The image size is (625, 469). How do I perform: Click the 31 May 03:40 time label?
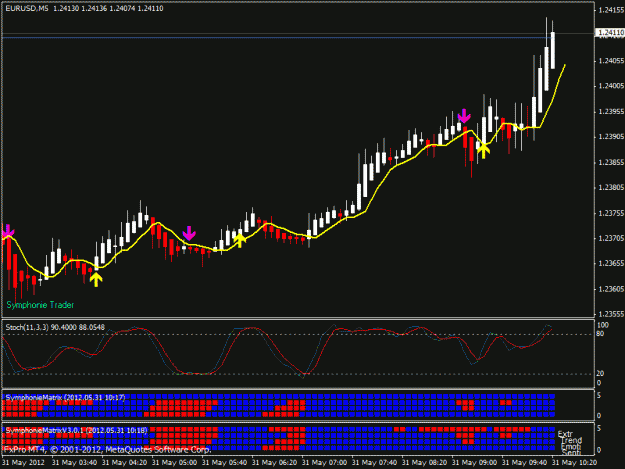tap(74, 463)
